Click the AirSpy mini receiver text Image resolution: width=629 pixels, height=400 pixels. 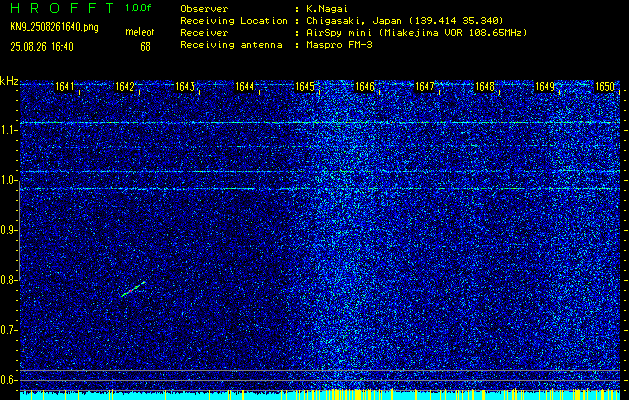[x=416, y=33]
